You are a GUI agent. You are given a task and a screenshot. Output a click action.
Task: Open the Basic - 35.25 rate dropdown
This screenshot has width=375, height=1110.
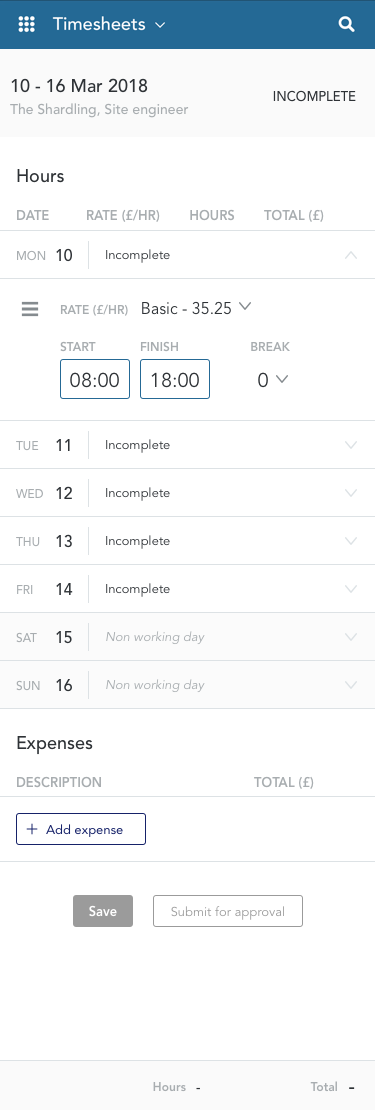(x=196, y=308)
